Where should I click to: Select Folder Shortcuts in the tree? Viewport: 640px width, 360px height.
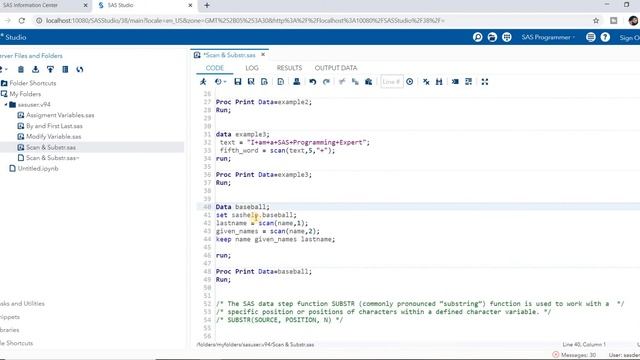pos(33,83)
